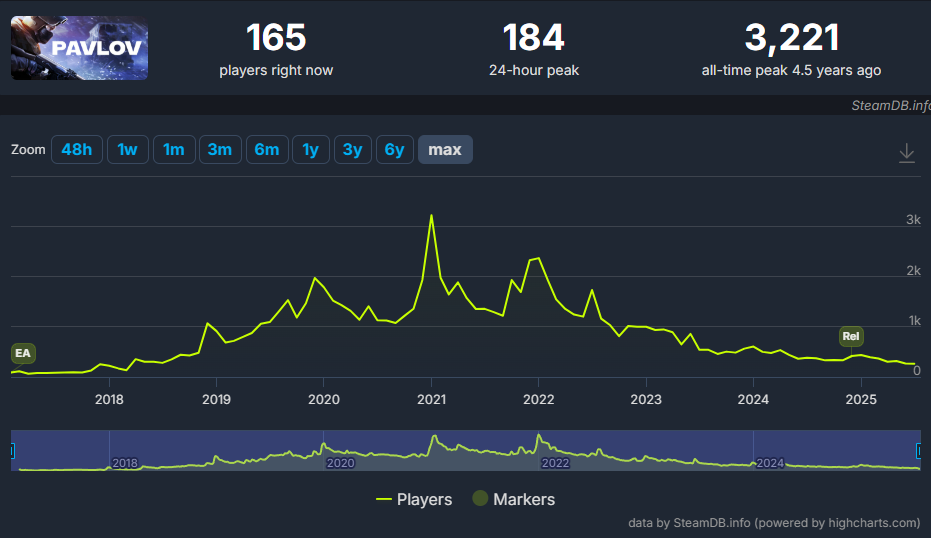
Task: Set zoom range to 3y
Action: coord(353,150)
